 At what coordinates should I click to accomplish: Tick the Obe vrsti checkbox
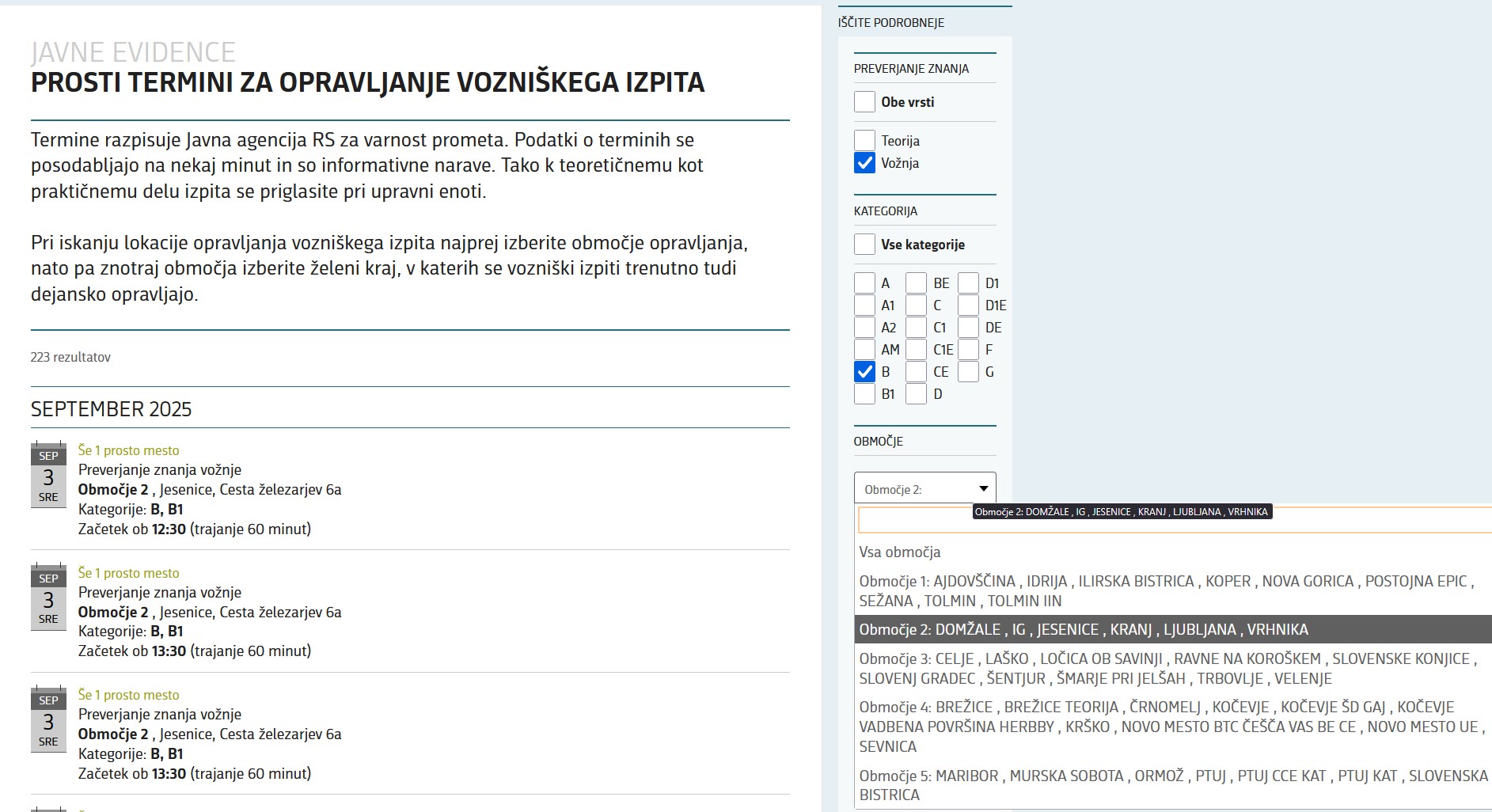click(864, 102)
